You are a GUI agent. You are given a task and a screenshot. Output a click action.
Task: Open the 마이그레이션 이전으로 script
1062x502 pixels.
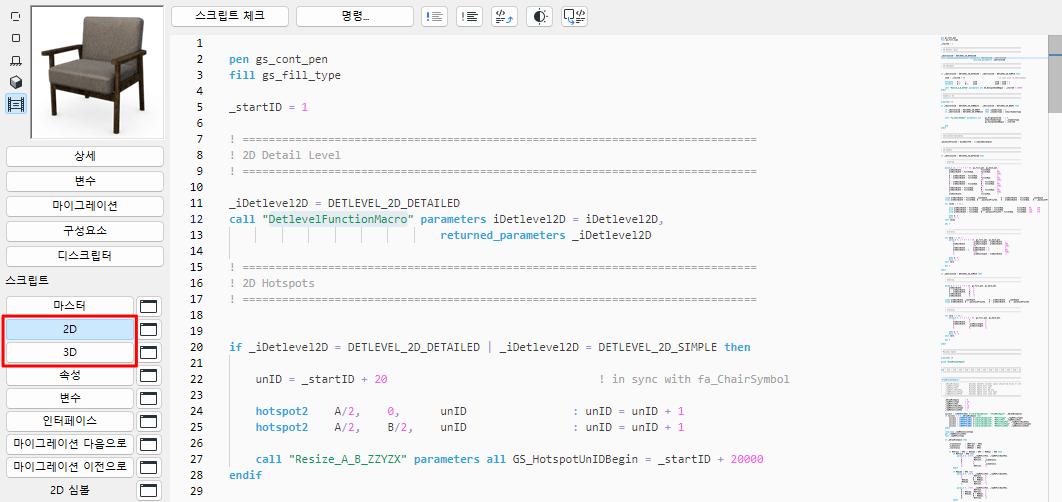coord(70,467)
